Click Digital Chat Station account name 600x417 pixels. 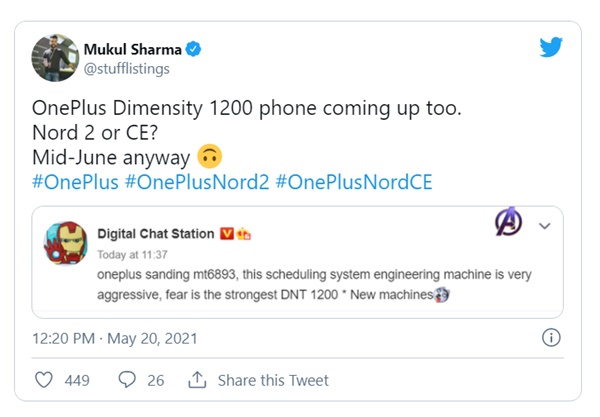(x=155, y=234)
